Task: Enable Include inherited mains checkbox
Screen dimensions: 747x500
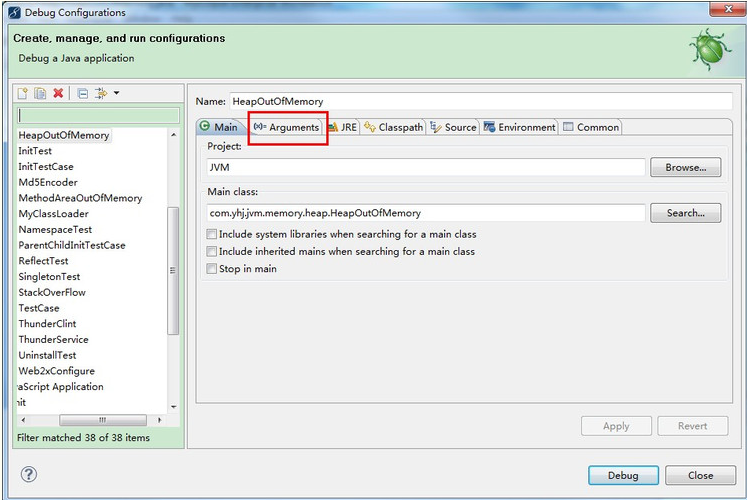Action: tap(212, 251)
